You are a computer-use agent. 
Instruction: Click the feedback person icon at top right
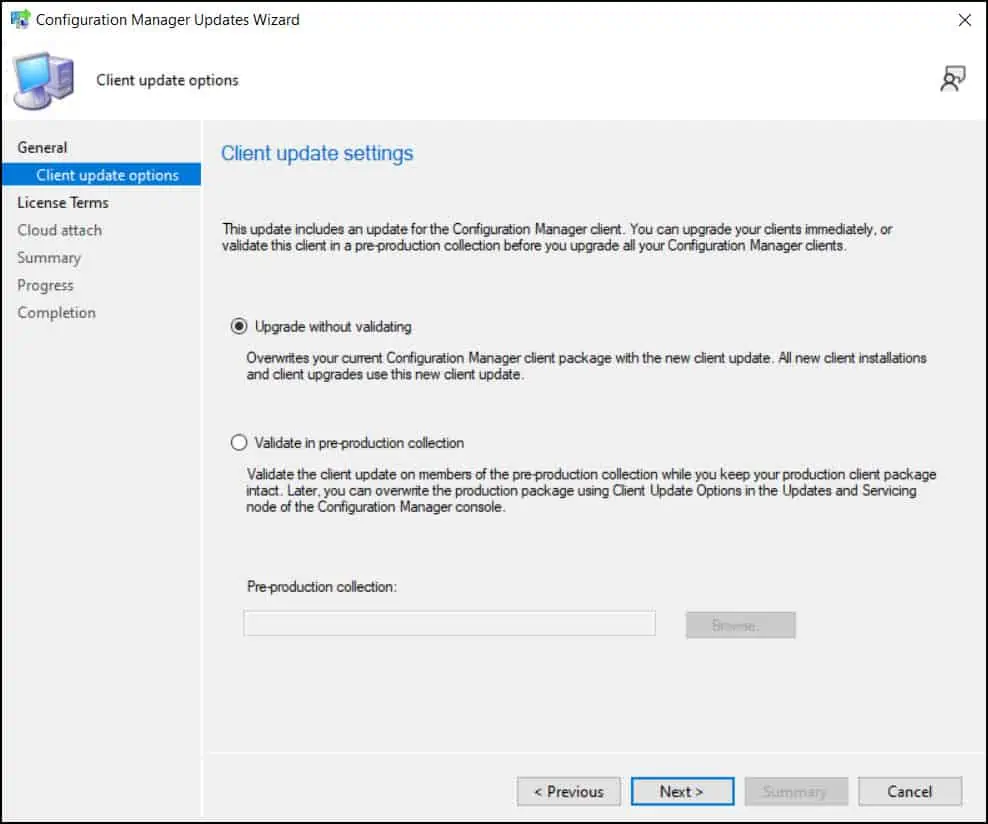click(952, 79)
